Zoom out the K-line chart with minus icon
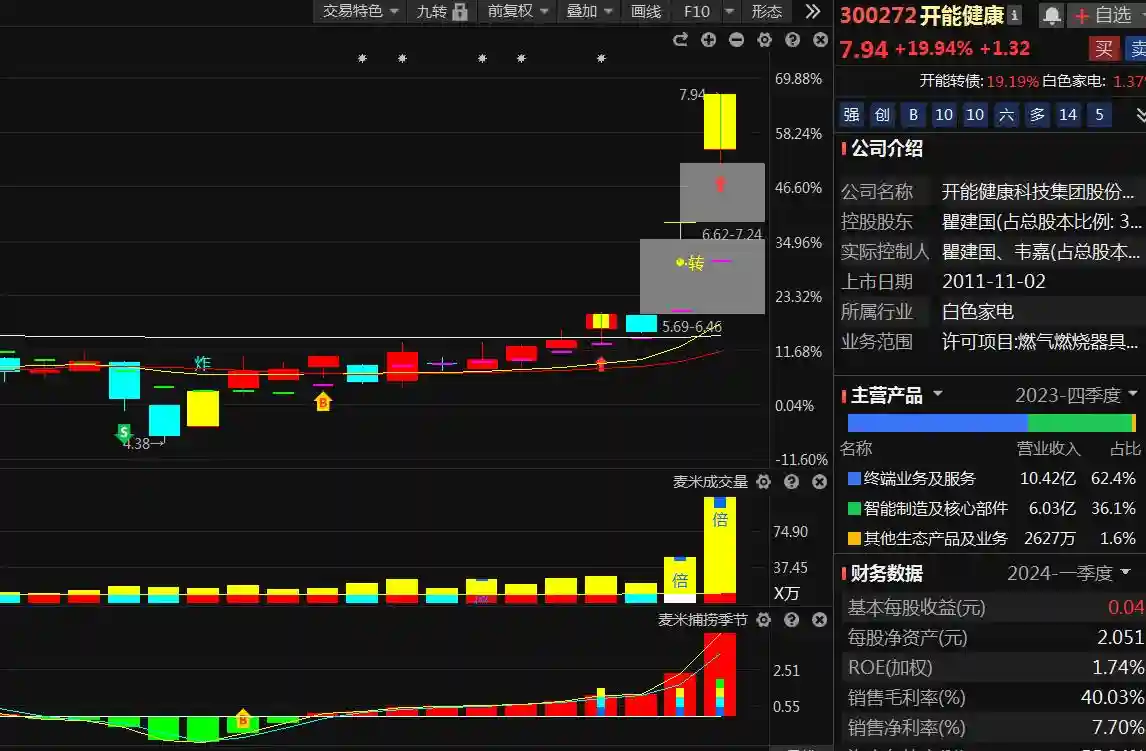This screenshot has width=1146, height=751. (737, 40)
